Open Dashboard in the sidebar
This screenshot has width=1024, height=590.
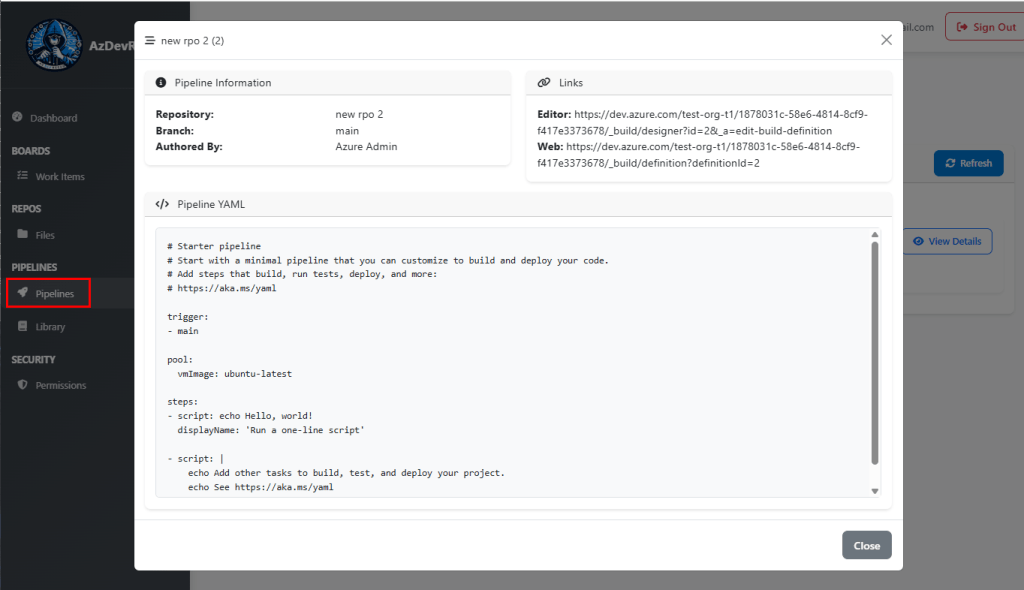[54, 118]
